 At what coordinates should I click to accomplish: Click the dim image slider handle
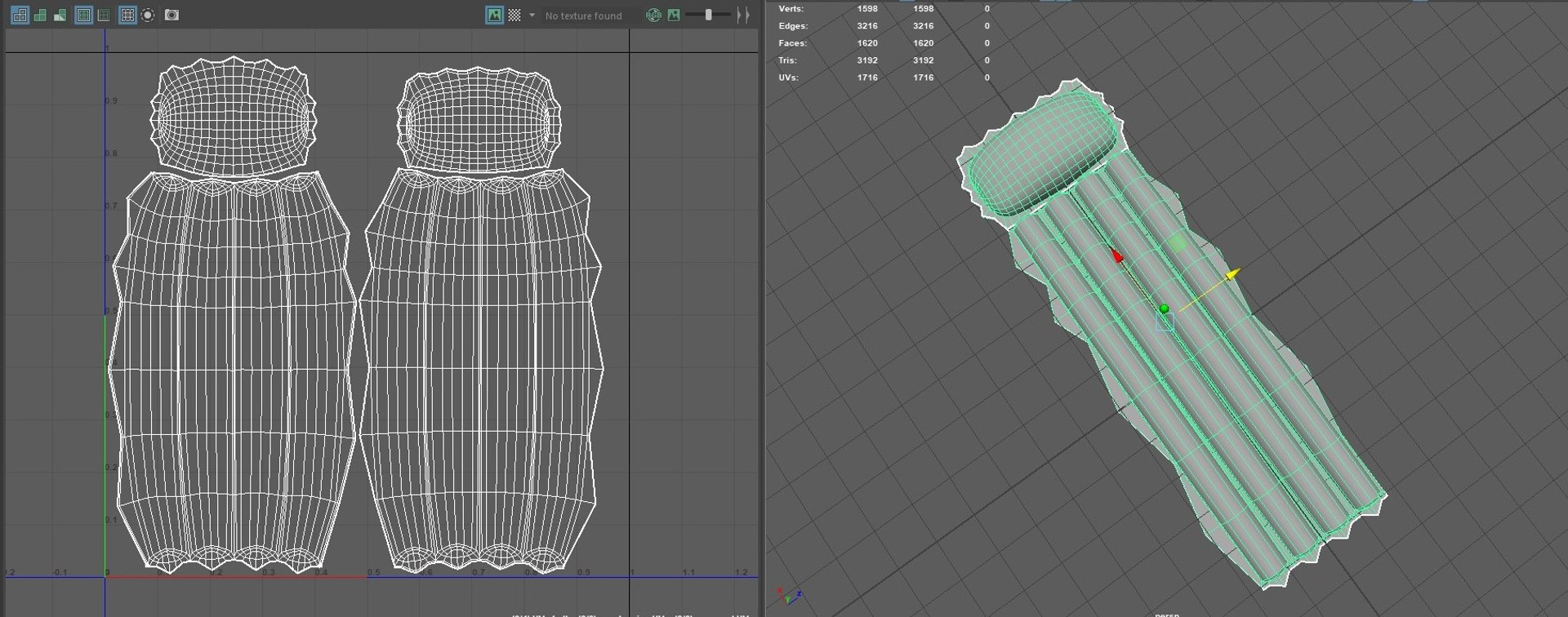708,15
